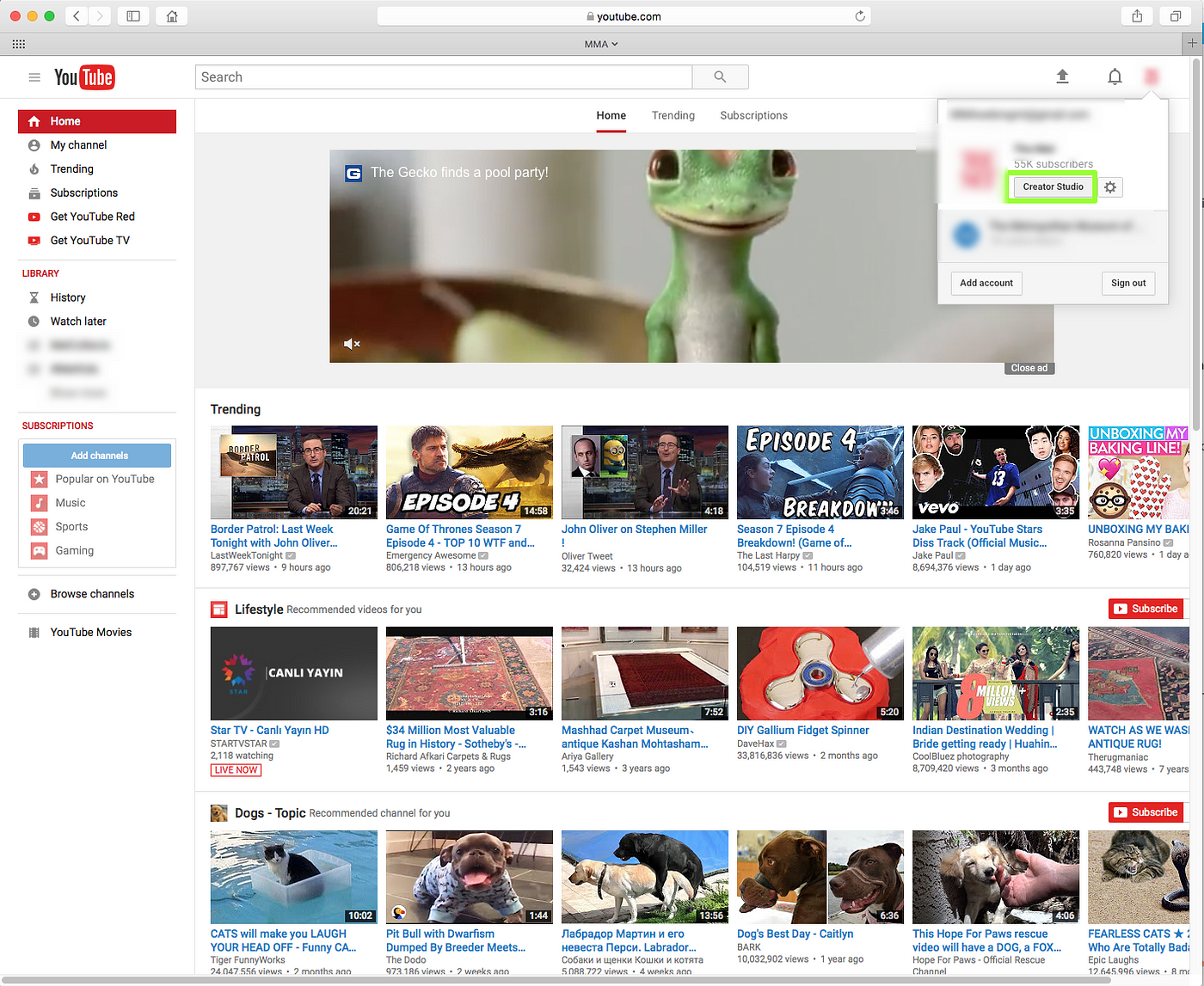Open the notifications bell
The height and width of the screenshot is (986, 1204).
point(1115,77)
